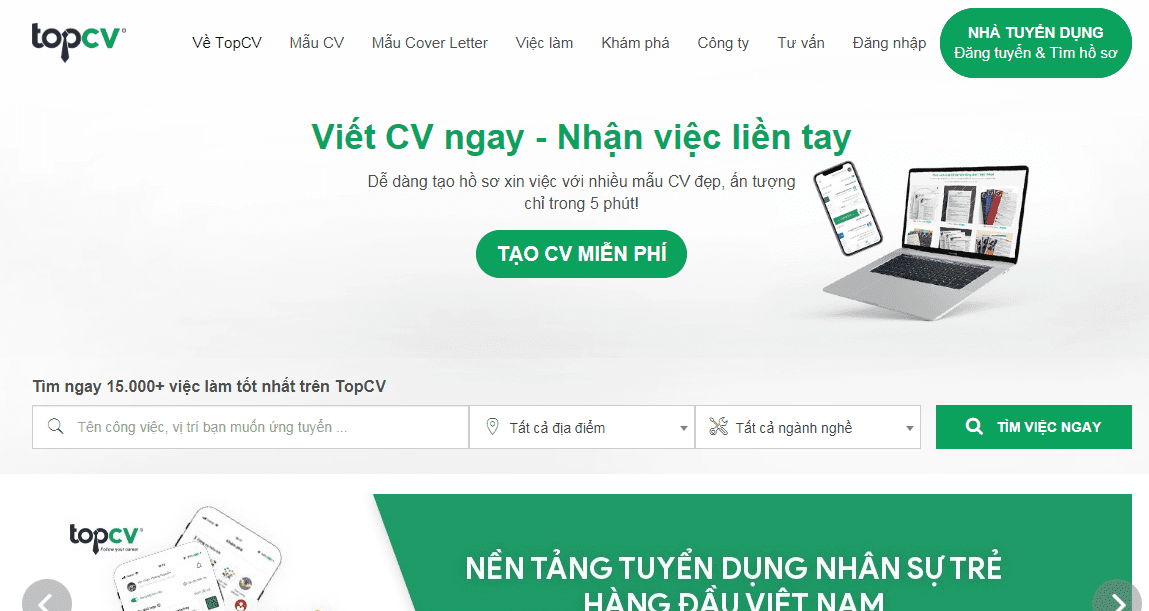Image resolution: width=1149 pixels, height=611 pixels.
Task: Click the laptop and phone illustration
Action: [x=922, y=240]
